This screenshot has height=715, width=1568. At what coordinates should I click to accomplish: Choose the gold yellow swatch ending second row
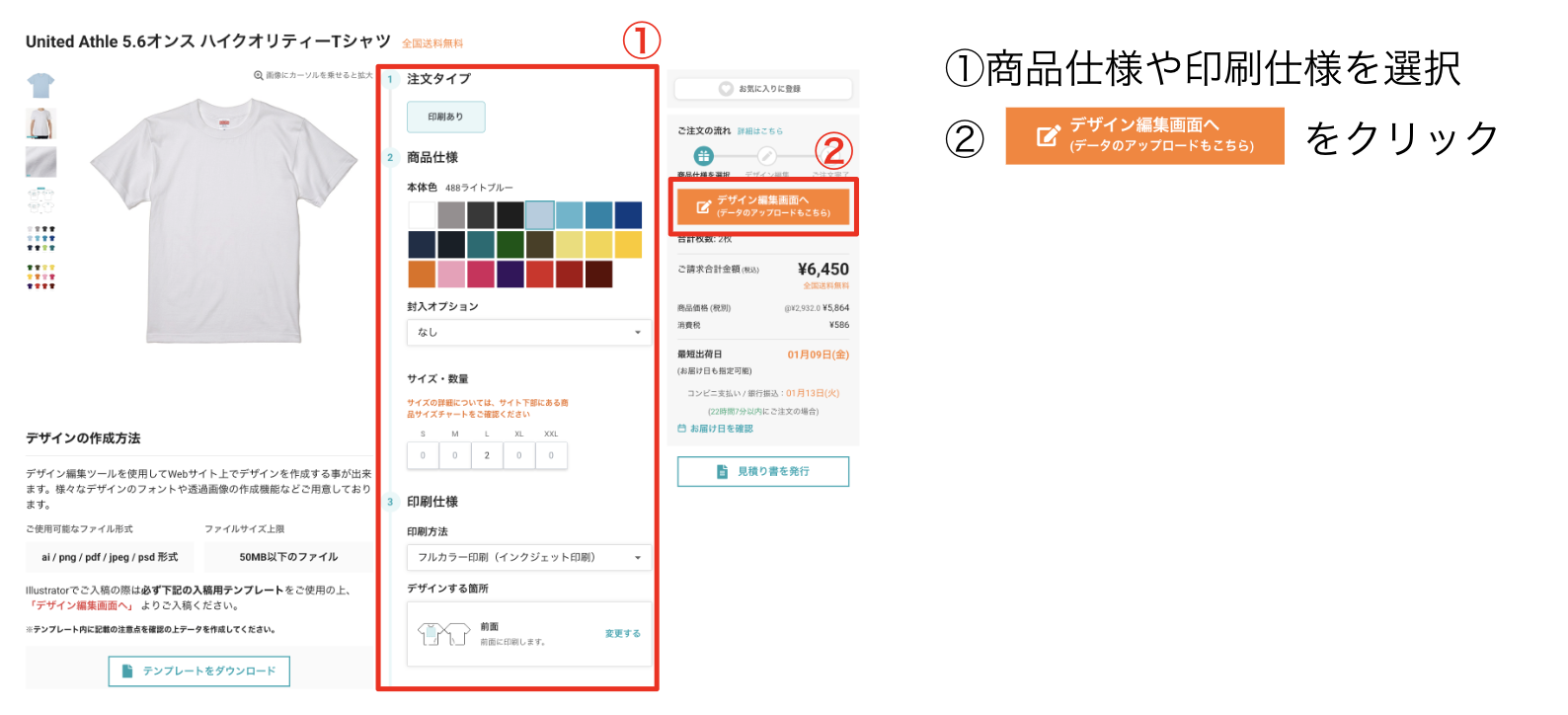(628, 244)
